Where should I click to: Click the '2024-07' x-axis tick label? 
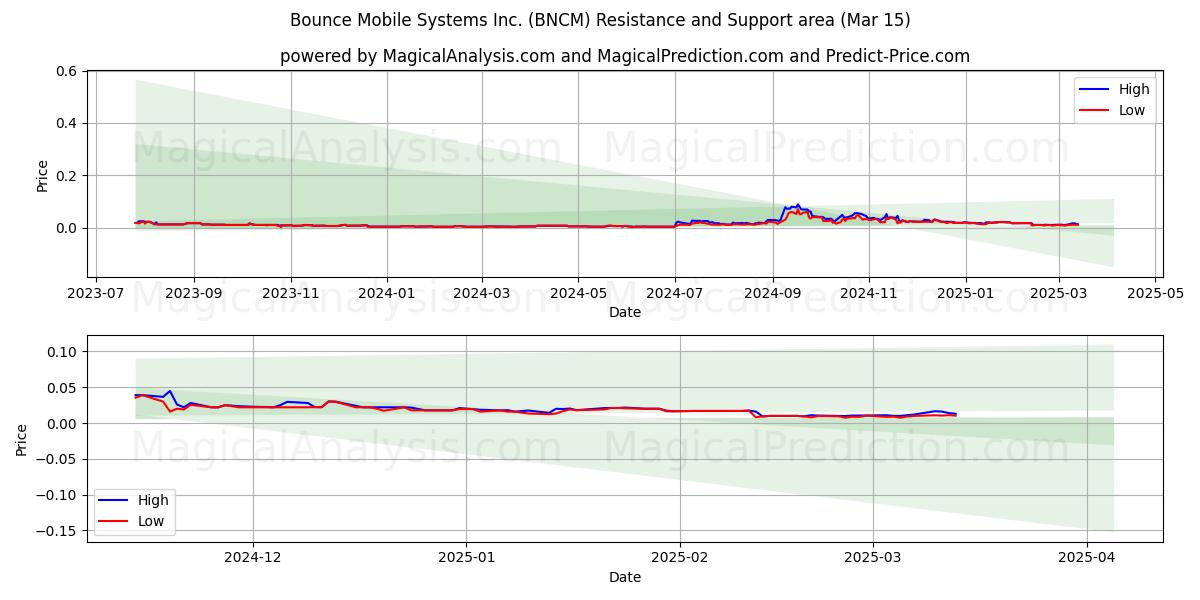click(x=675, y=295)
